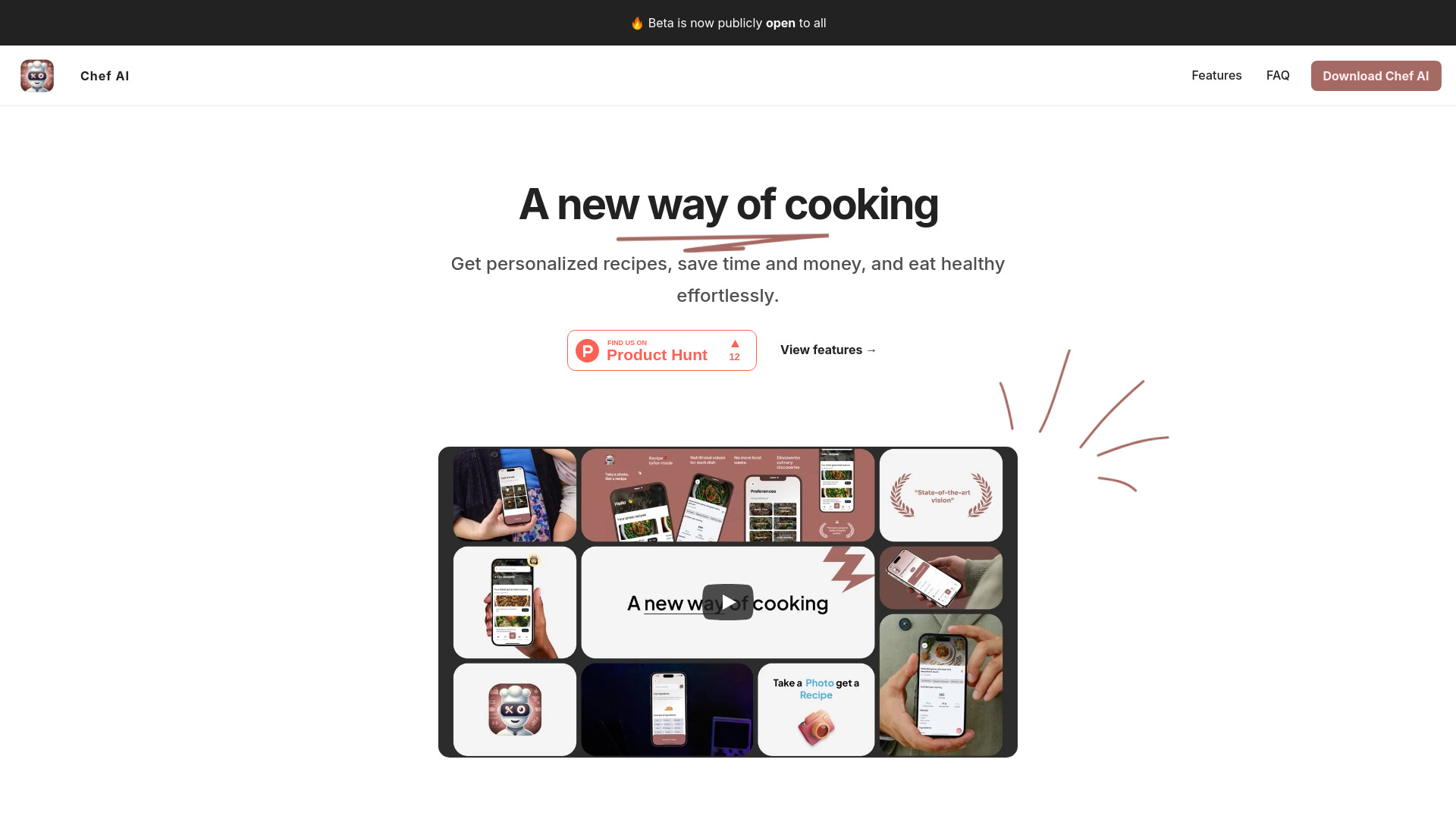The image size is (1456, 819).
Task: Click the video thumbnail in the center grid
Action: click(728, 601)
